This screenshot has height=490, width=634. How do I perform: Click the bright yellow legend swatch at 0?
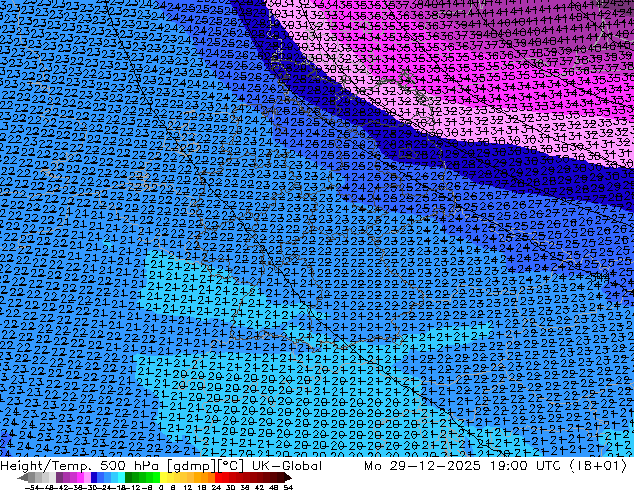tap(163, 477)
